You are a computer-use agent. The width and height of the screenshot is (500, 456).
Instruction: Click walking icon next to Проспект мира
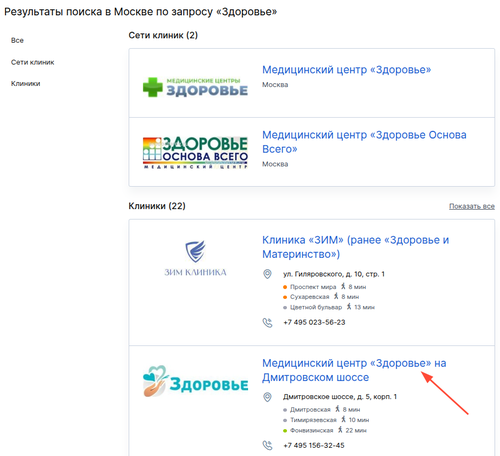[343, 286]
